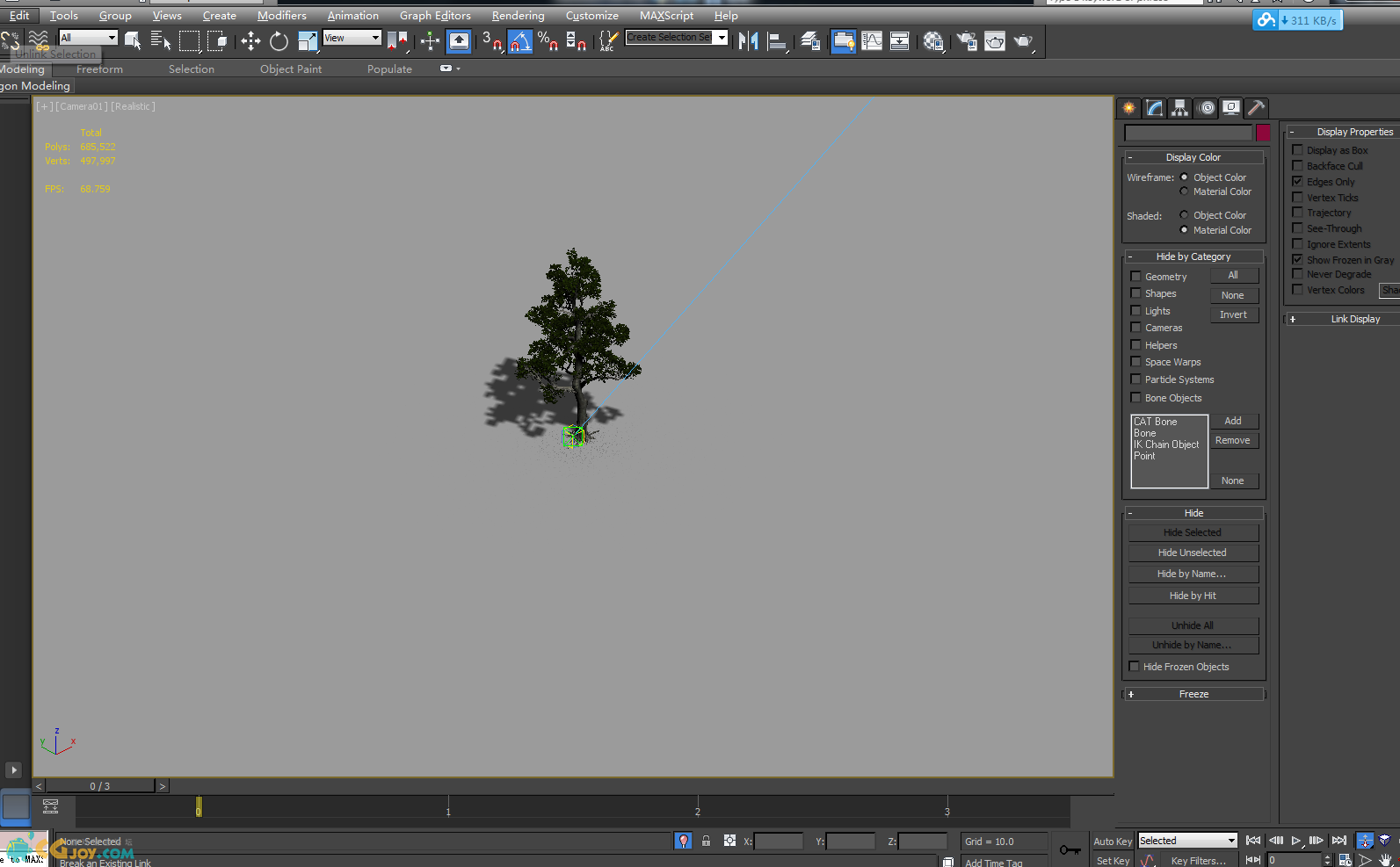This screenshot has height=867, width=1400.
Task: Toggle Hide Frozen Objects checkbox
Action: (x=1135, y=667)
